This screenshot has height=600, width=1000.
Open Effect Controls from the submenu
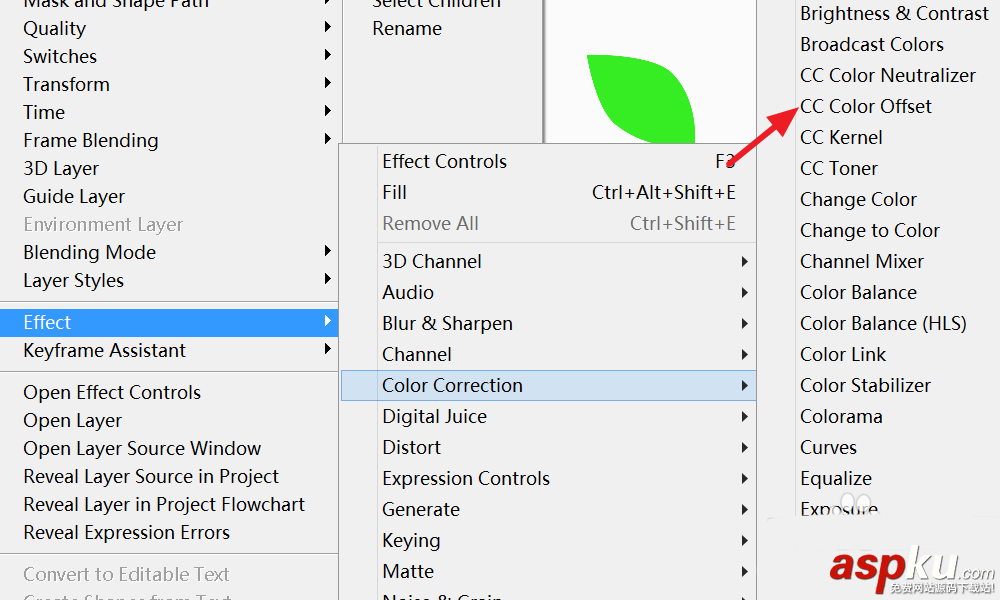point(444,161)
